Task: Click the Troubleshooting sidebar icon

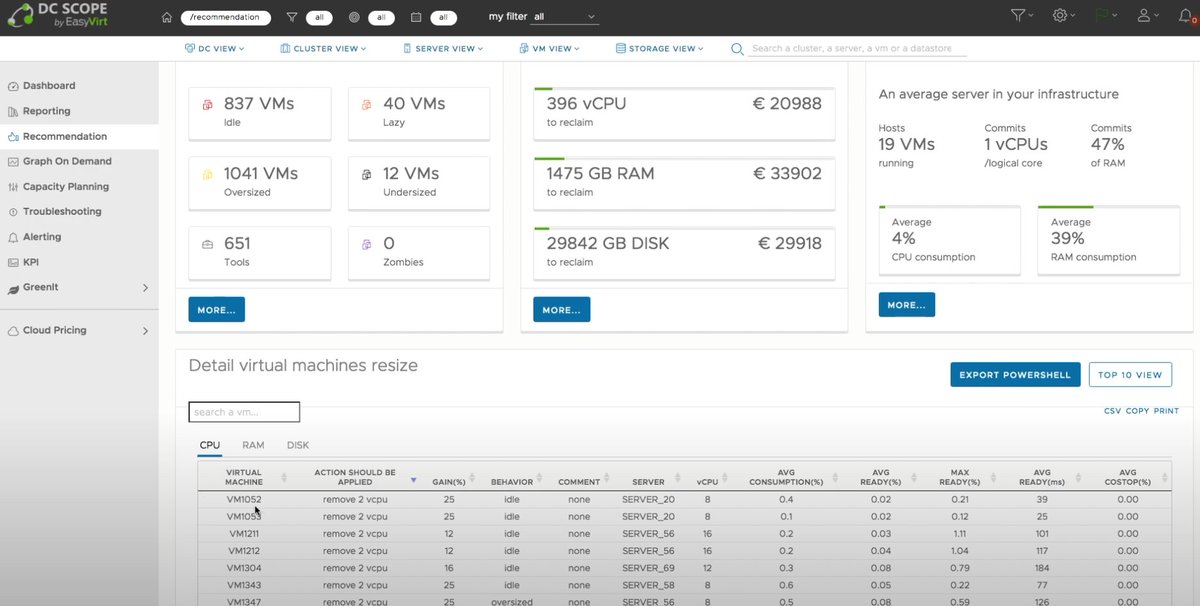Action: point(13,212)
